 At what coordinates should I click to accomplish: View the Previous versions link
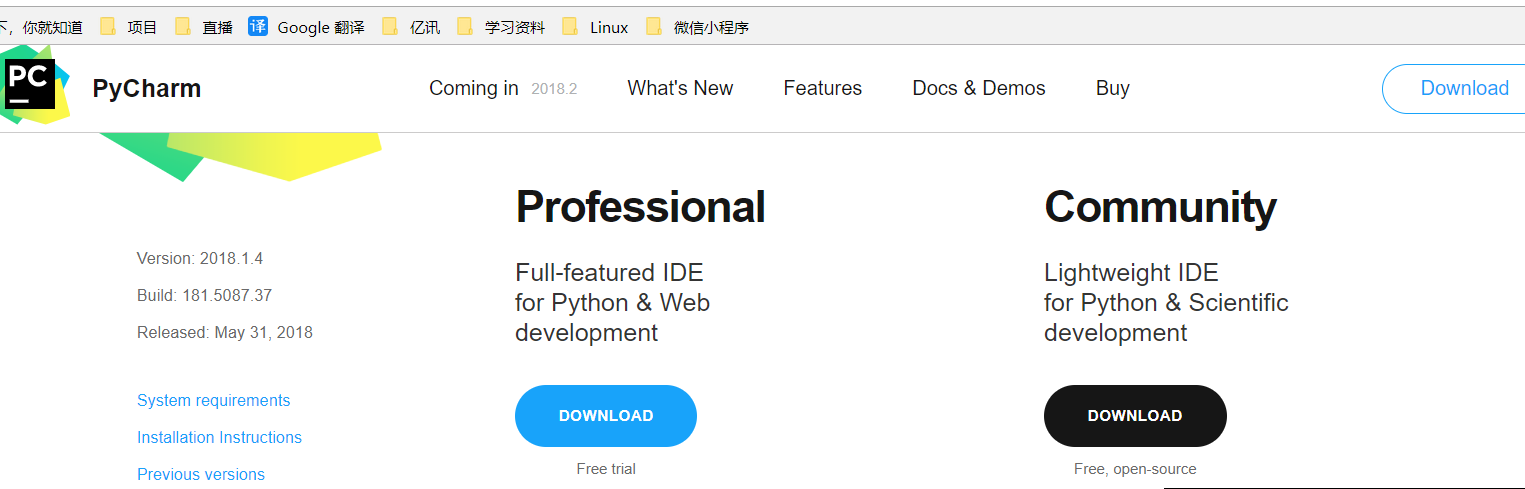point(200,474)
